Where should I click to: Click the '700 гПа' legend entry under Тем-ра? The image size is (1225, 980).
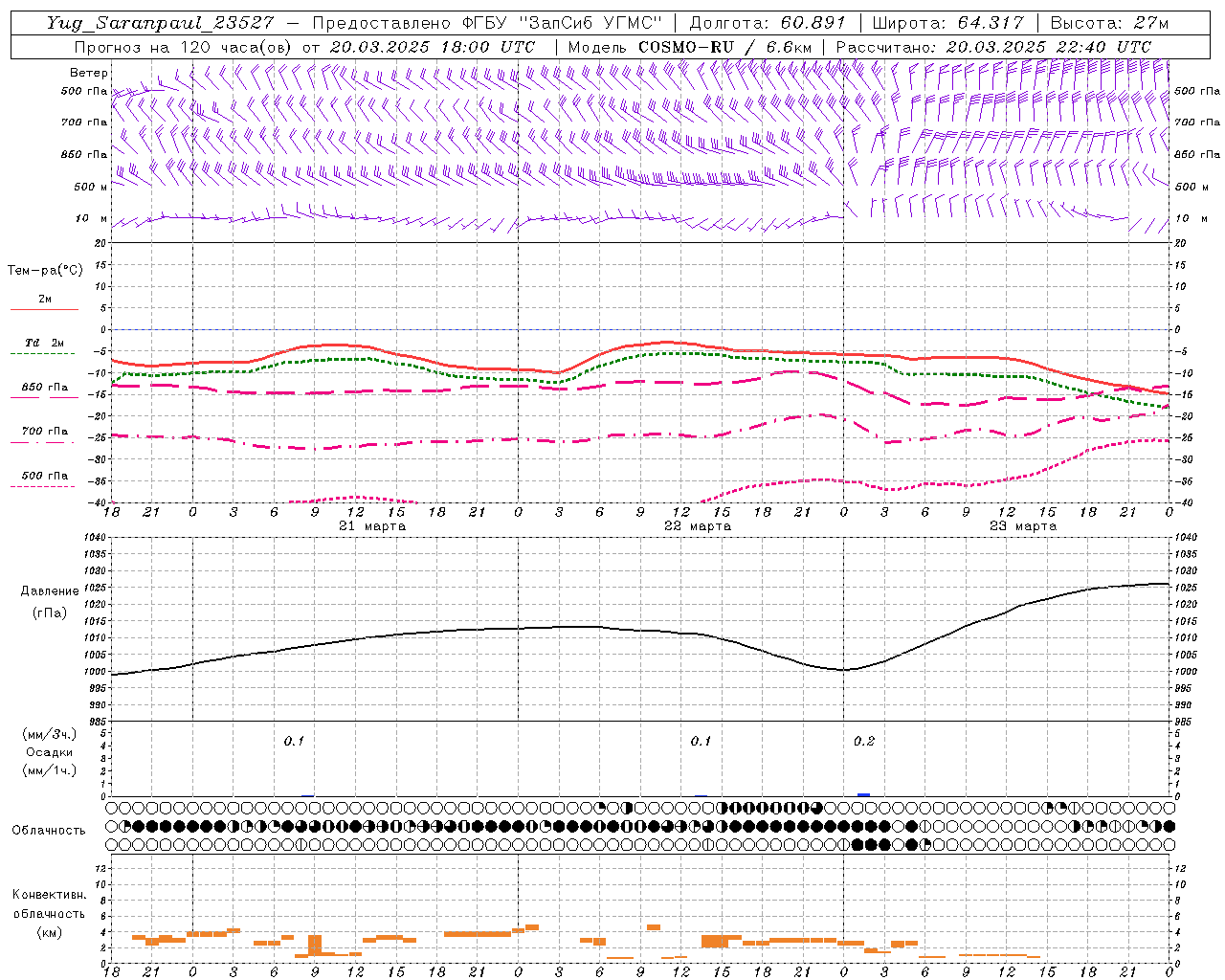(x=44, y=432)
